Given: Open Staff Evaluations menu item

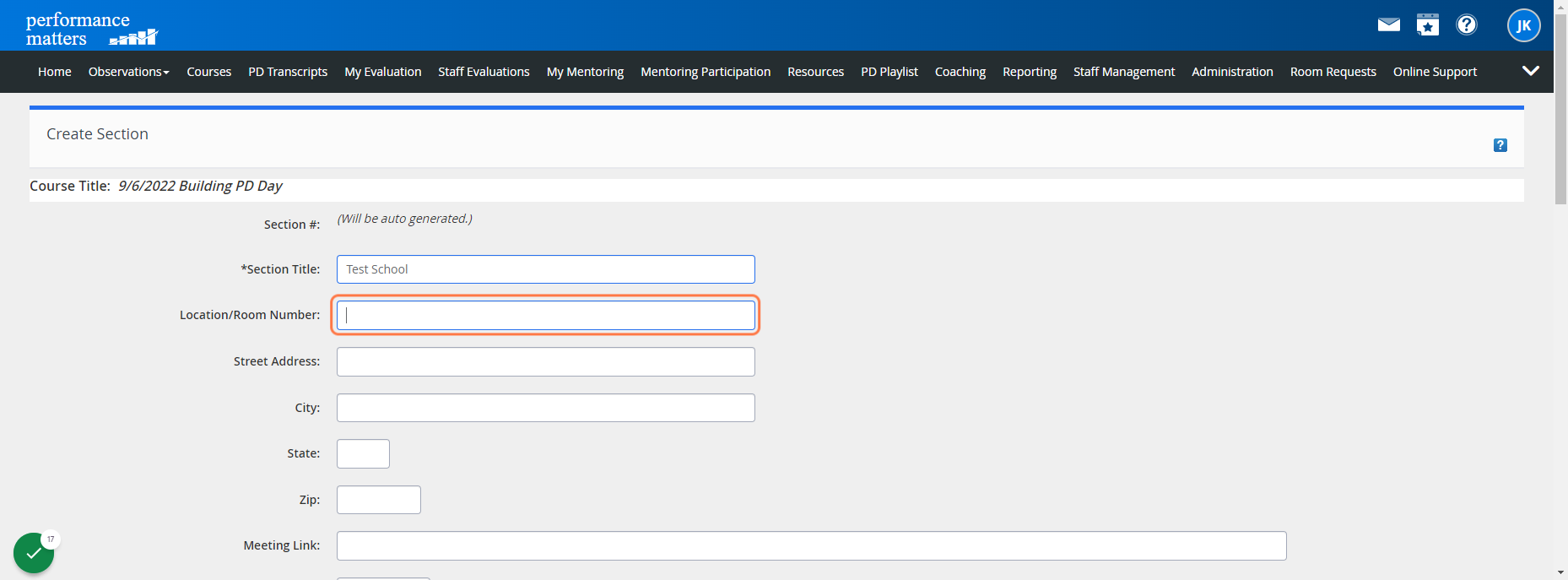Looking at the screenshot, I should 484,72.
